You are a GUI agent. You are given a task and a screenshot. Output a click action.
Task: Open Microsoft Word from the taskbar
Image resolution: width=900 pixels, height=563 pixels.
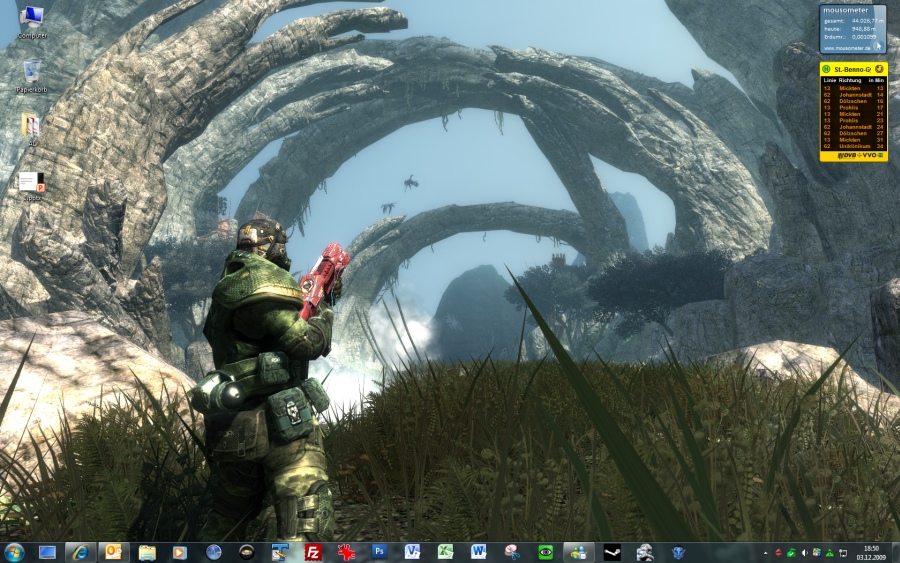[x=478, y=553]
